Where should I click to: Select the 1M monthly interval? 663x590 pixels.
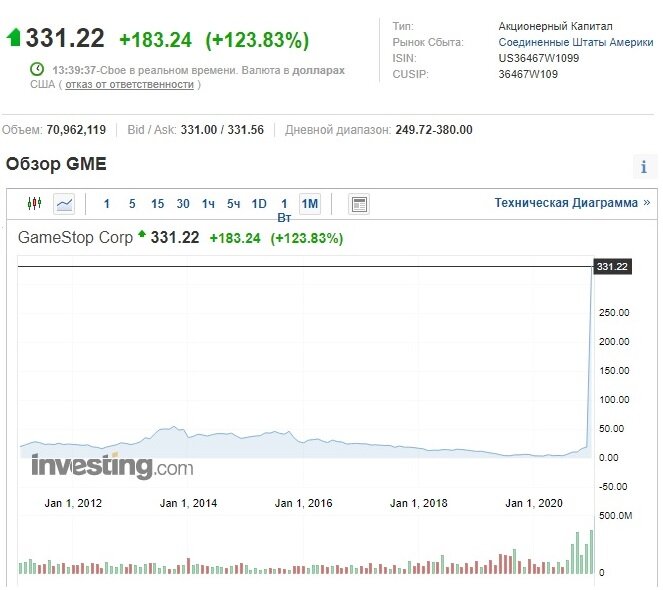point(310,204)
